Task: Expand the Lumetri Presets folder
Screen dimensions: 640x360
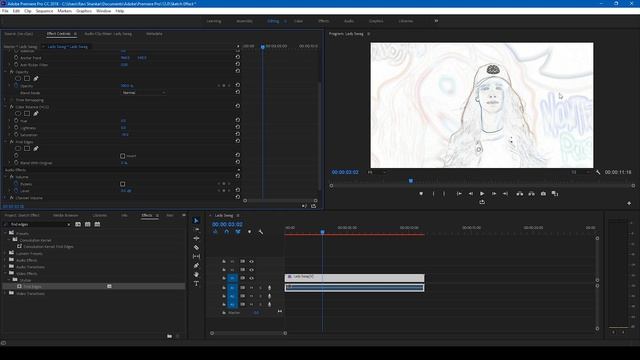Action: coord(5,253)
